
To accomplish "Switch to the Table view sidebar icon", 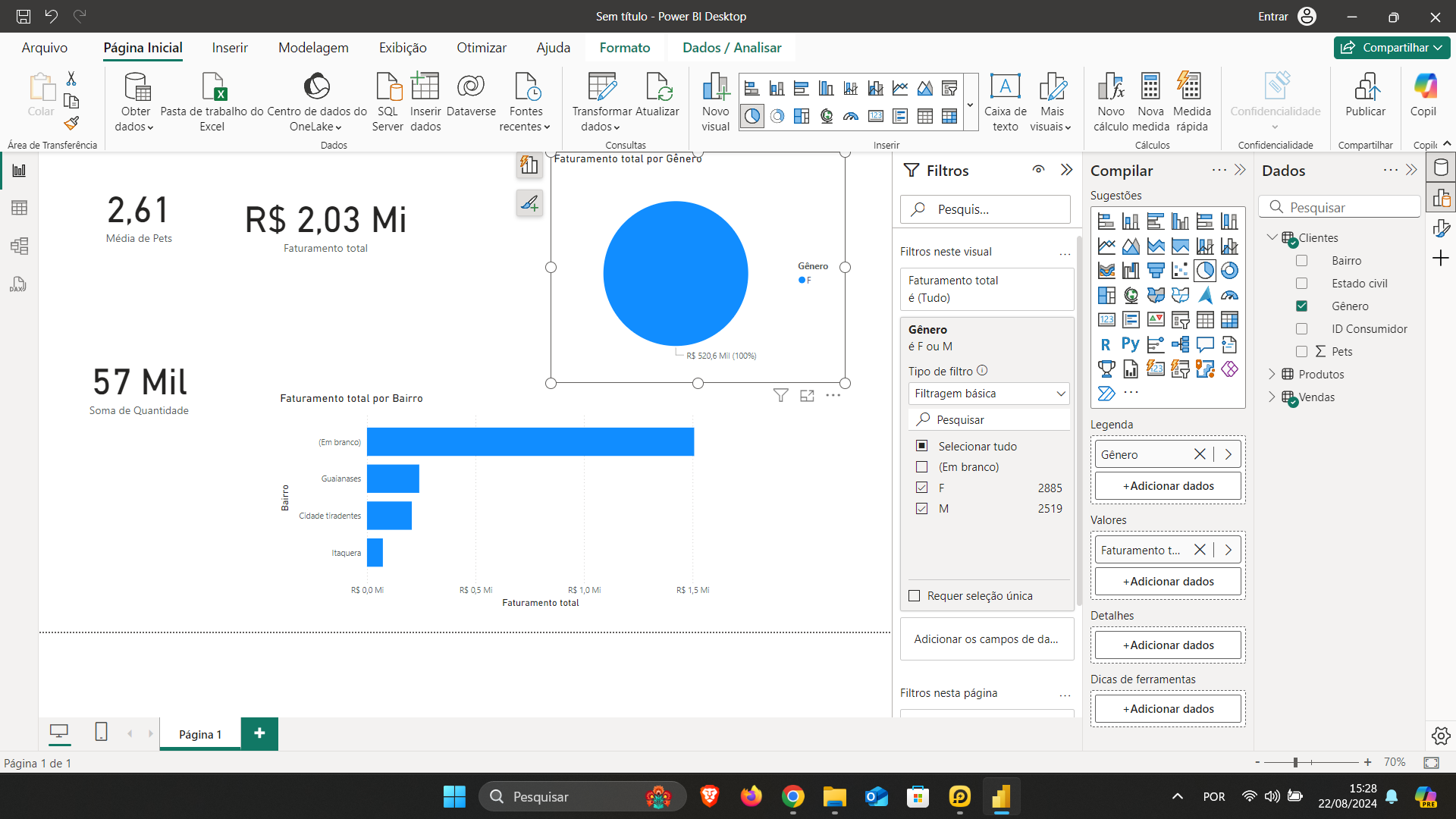I will pyautogui.click(x=19, y=208).
